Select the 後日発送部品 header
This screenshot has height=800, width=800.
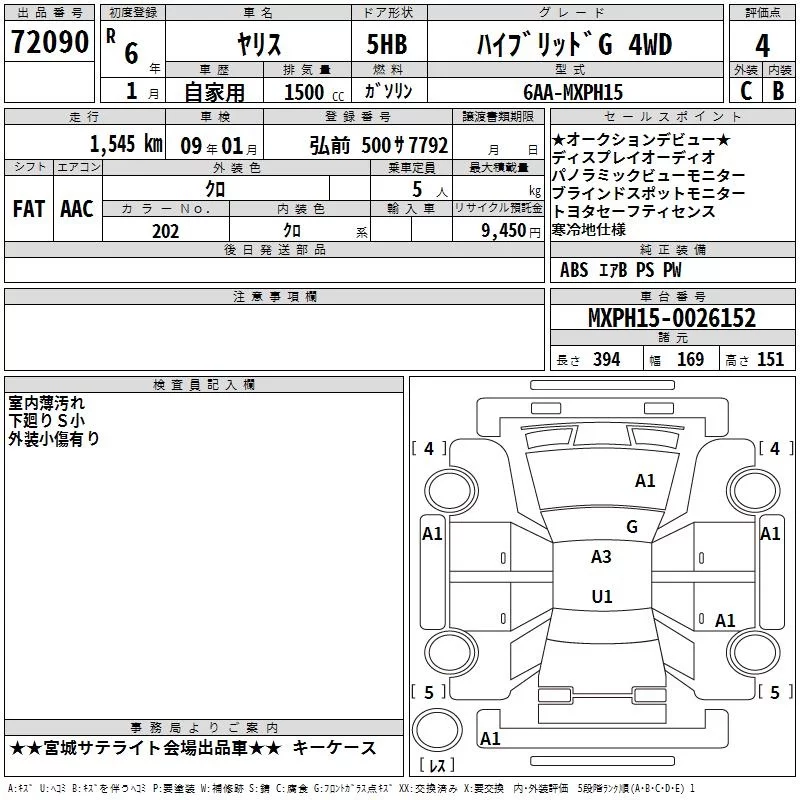[x=274, y=249]
